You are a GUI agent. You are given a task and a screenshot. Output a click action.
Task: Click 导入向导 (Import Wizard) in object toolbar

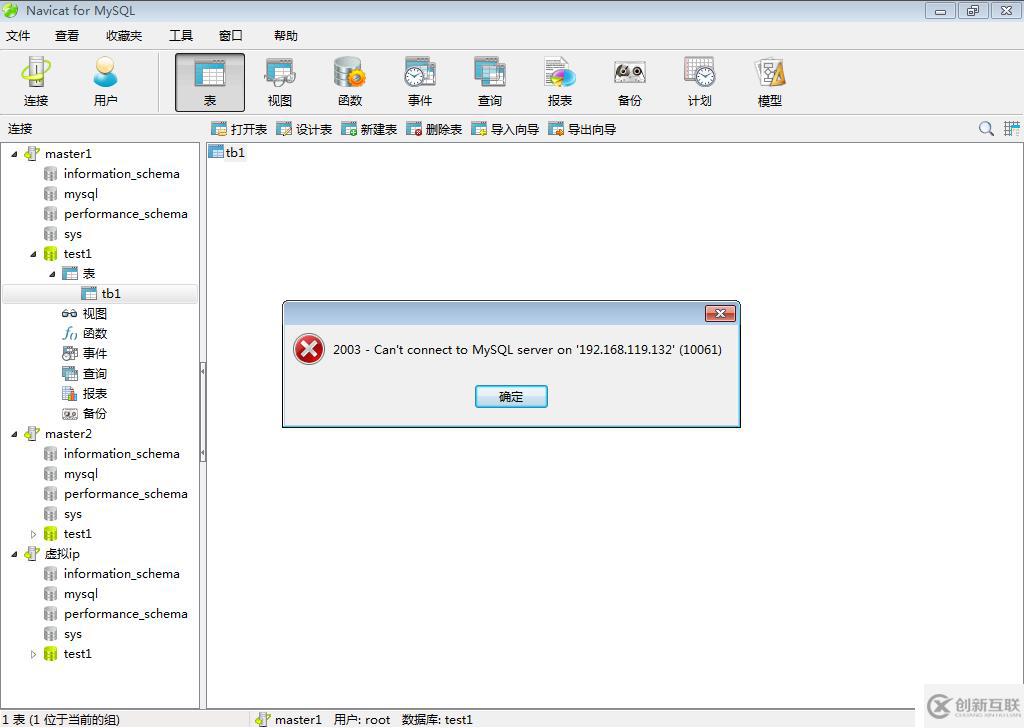coord(505,129)
